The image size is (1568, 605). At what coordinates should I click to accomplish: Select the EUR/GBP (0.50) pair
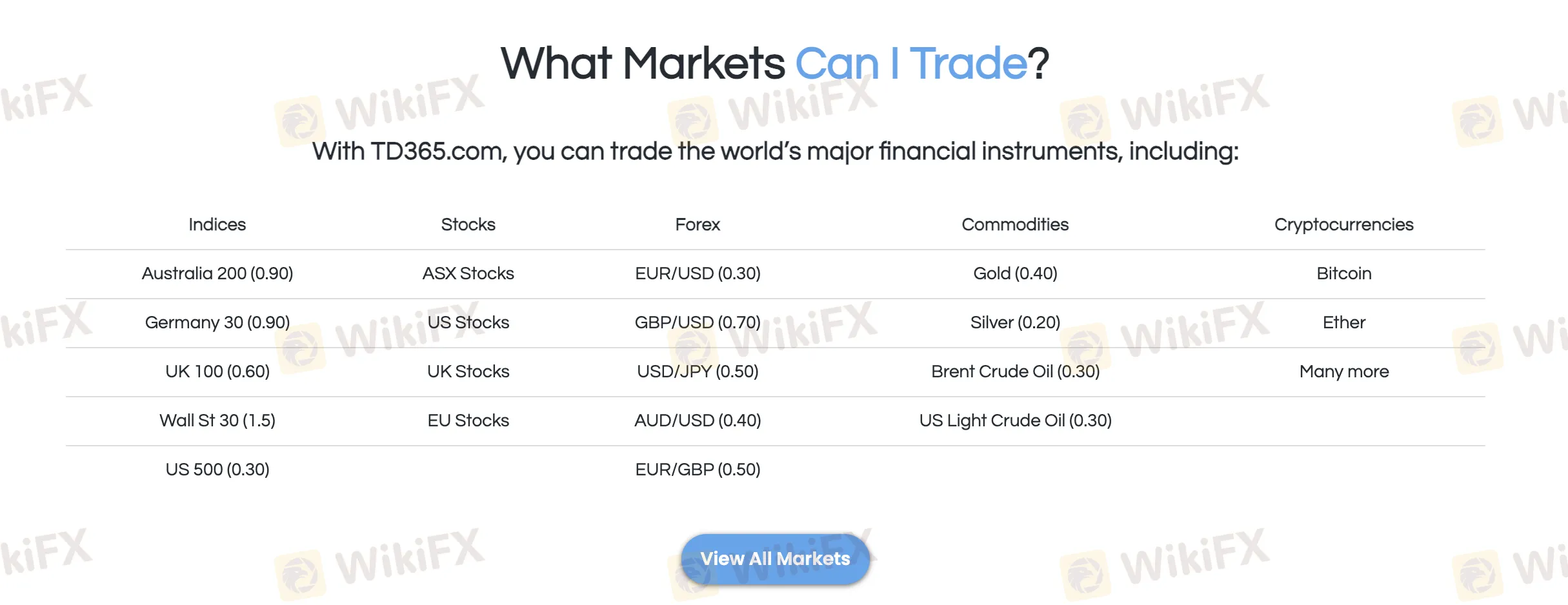[x=697, y=470]
